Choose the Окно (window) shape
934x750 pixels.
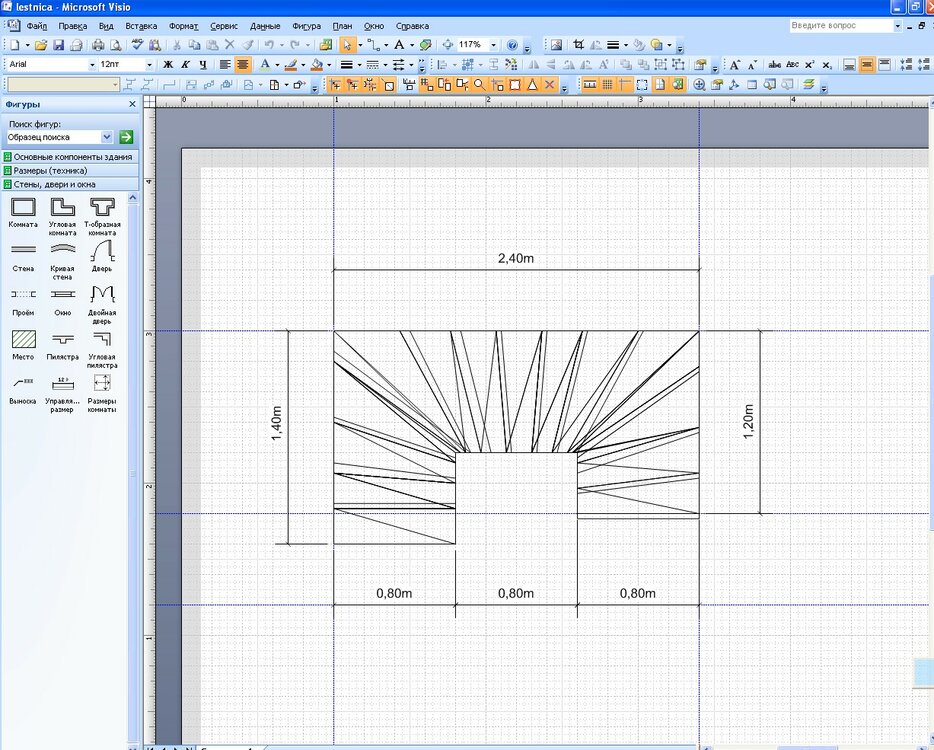pos(62,294)
